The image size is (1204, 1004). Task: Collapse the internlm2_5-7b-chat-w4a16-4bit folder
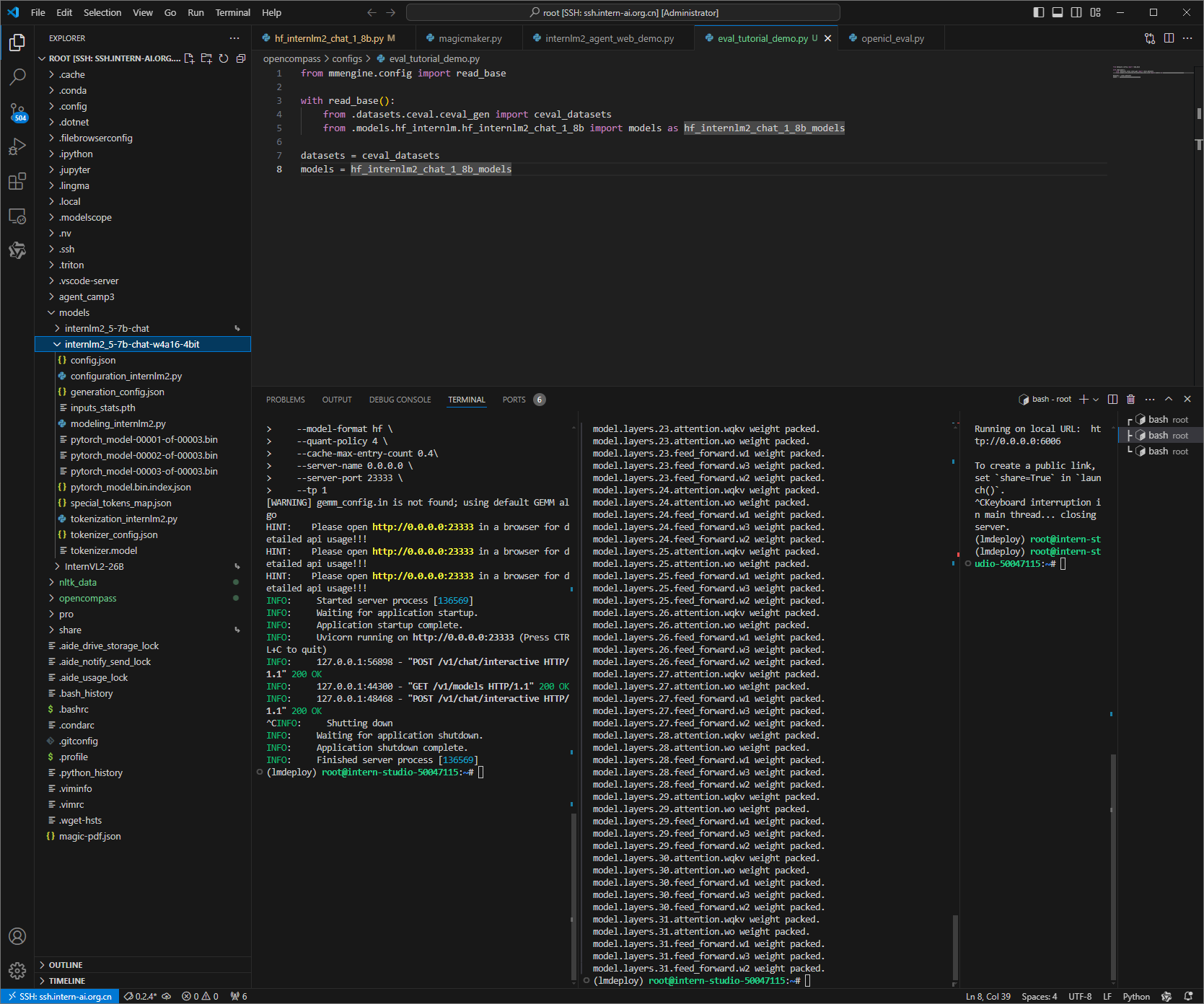[x=143, y=344]
